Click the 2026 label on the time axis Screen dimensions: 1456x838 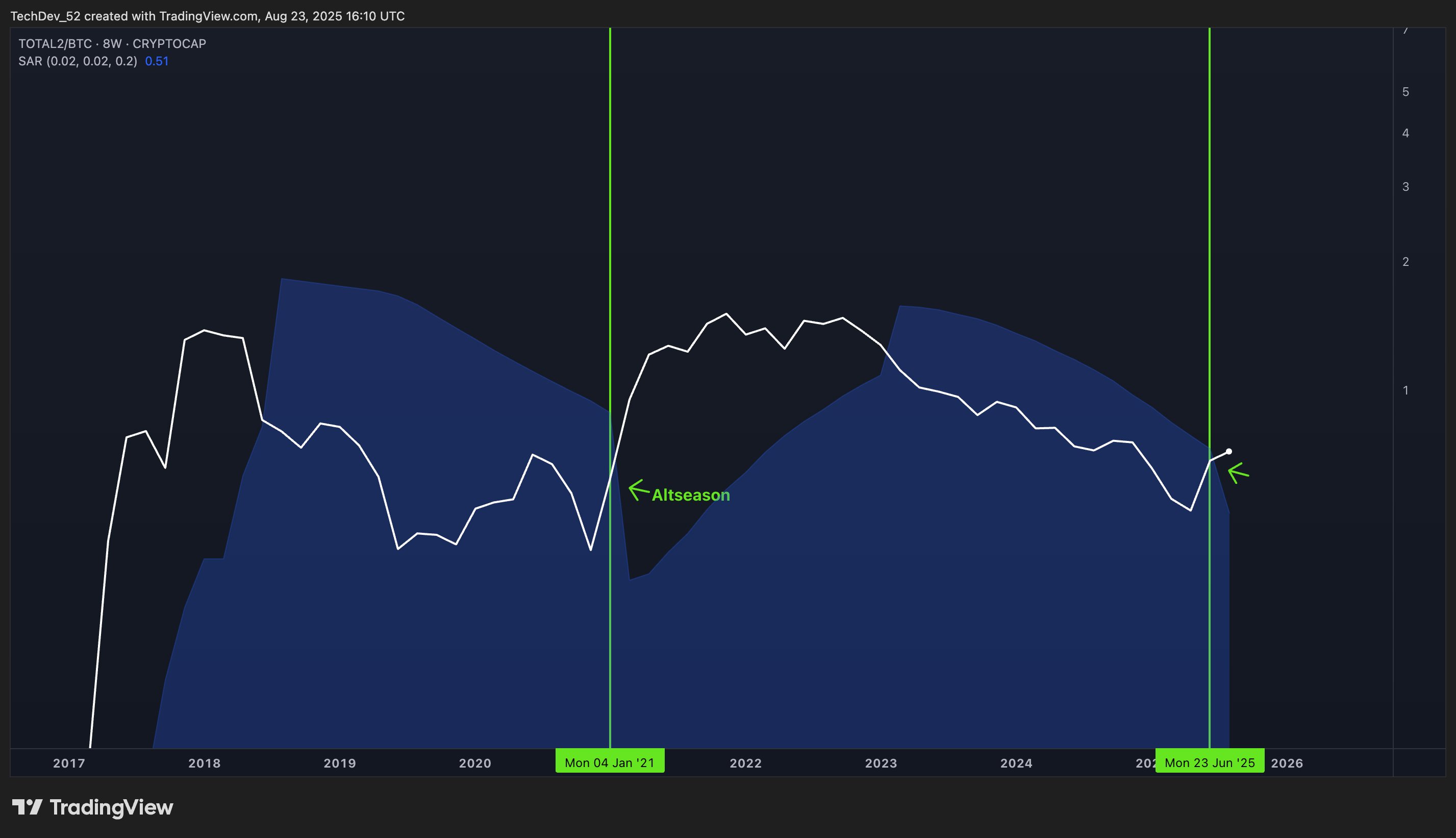pyautogui.click(x=1287, y=763)
